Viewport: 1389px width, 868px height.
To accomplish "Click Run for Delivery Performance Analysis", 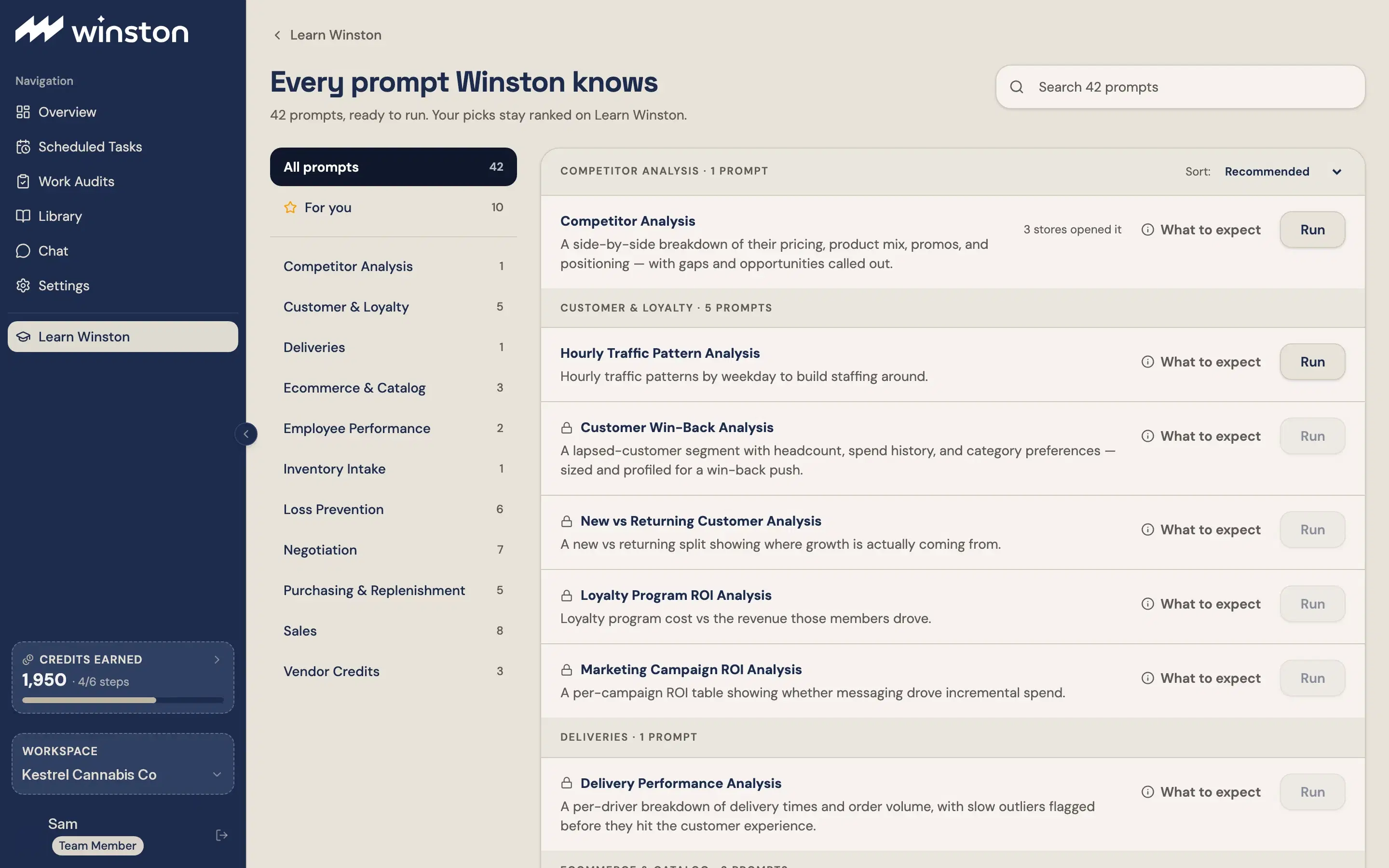I will click(1312, 792).
